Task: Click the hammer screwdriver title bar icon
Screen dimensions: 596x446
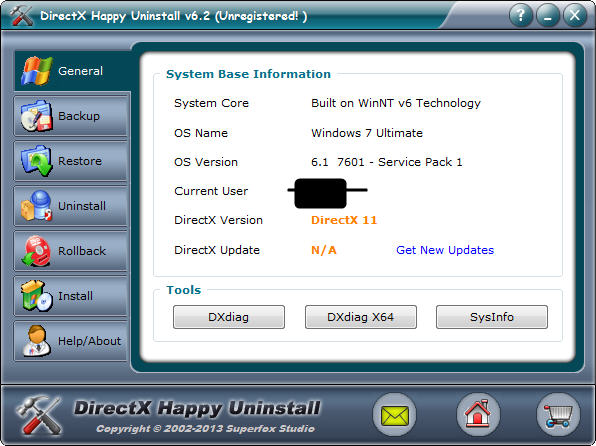Action: pos(21,15)
